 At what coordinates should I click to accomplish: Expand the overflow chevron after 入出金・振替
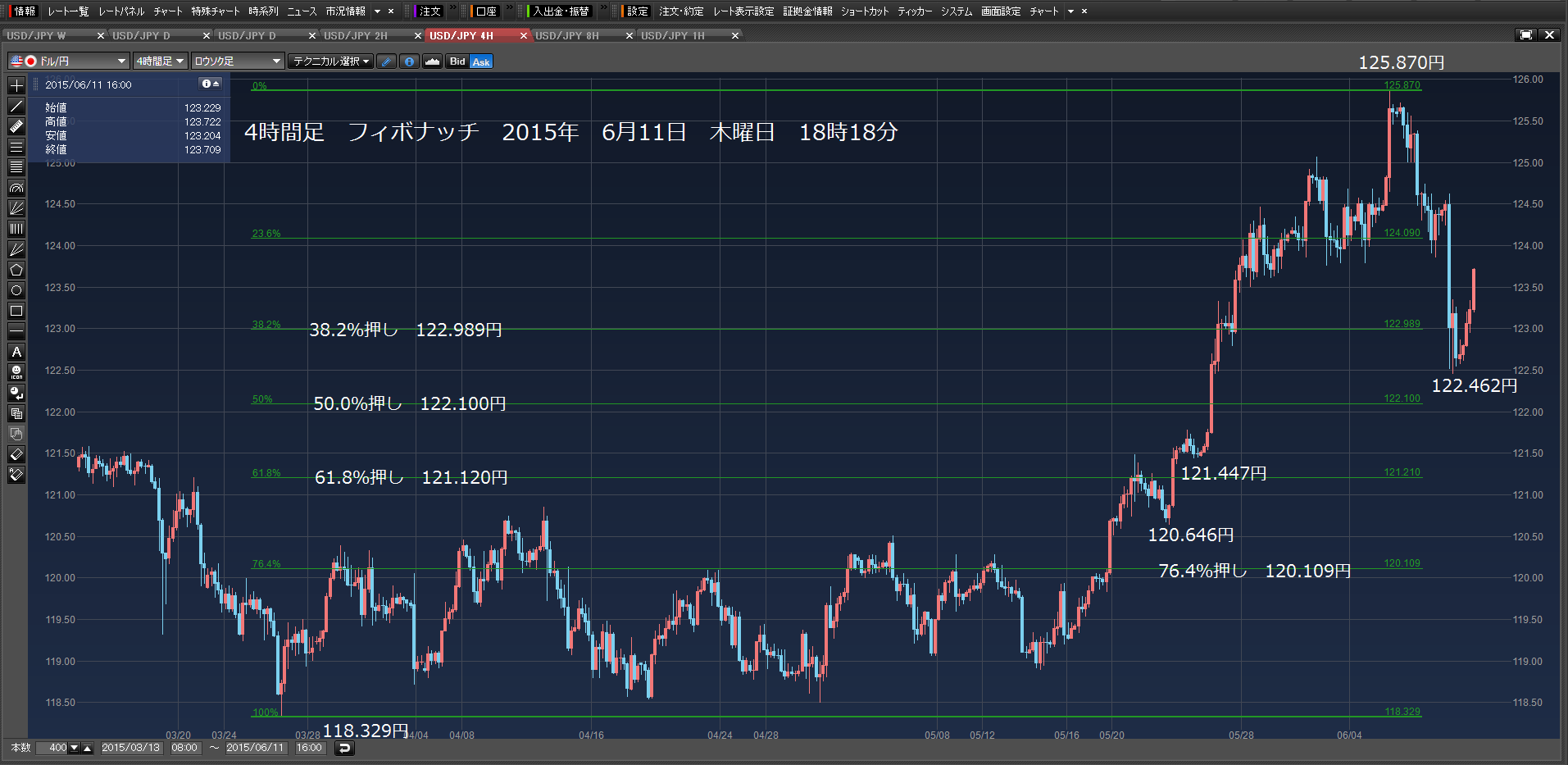(x=603, y=8)
